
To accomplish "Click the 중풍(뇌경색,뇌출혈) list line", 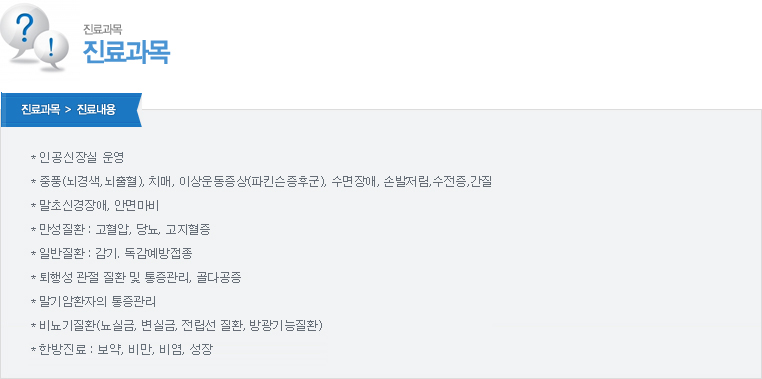I will (261, 182).
